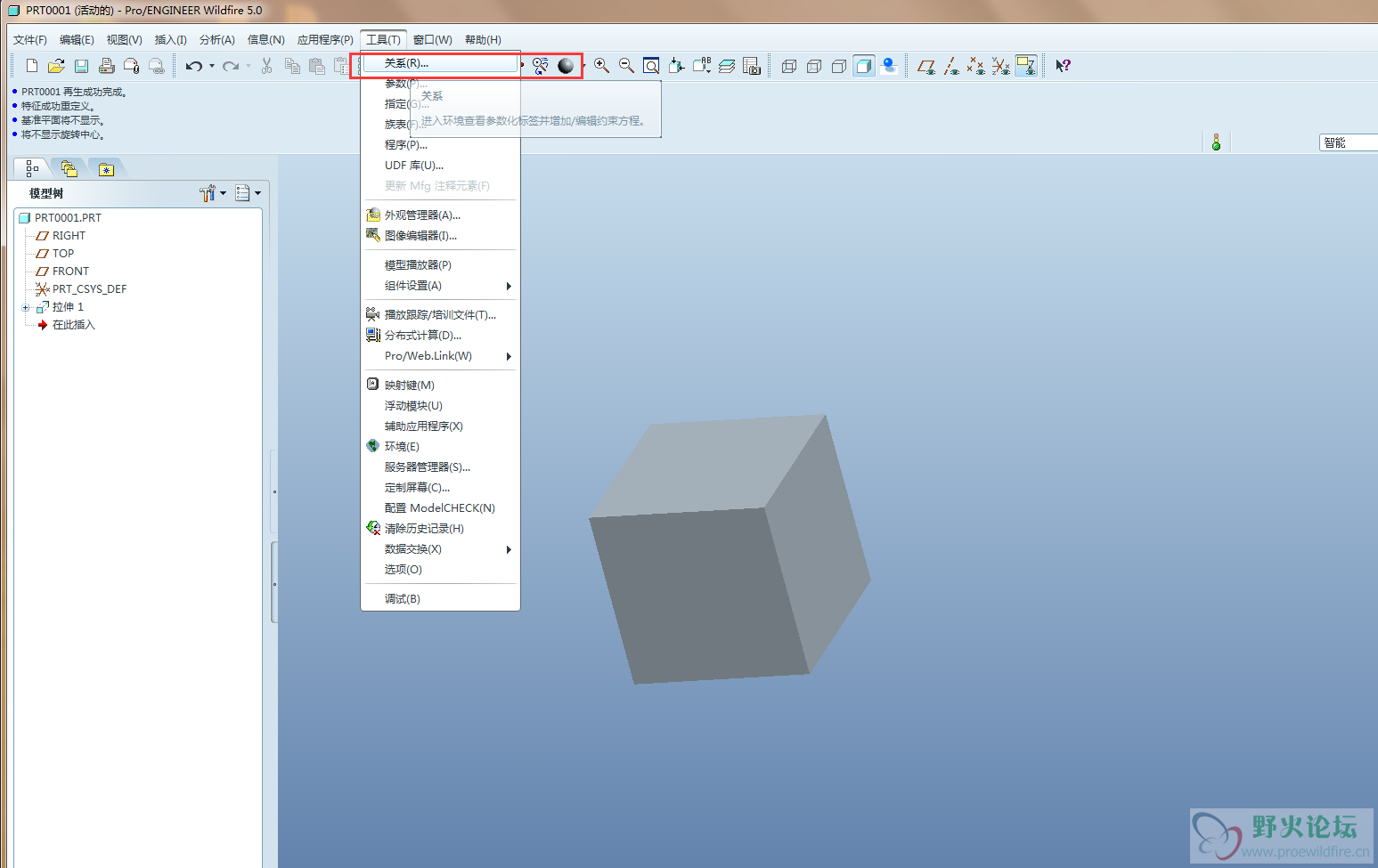Toggle annotation display icon
This screenshot has height=868, width=1378.
click(1026, 66)
